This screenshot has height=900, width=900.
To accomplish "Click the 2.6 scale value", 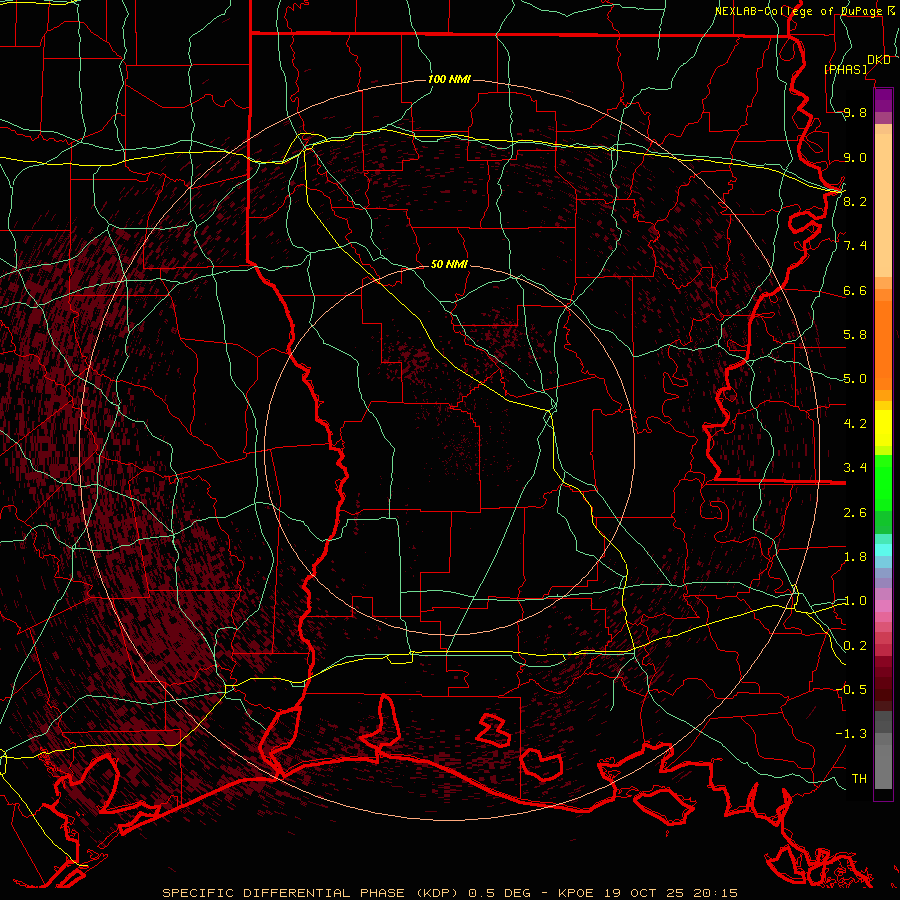I will tap(855, 513).
